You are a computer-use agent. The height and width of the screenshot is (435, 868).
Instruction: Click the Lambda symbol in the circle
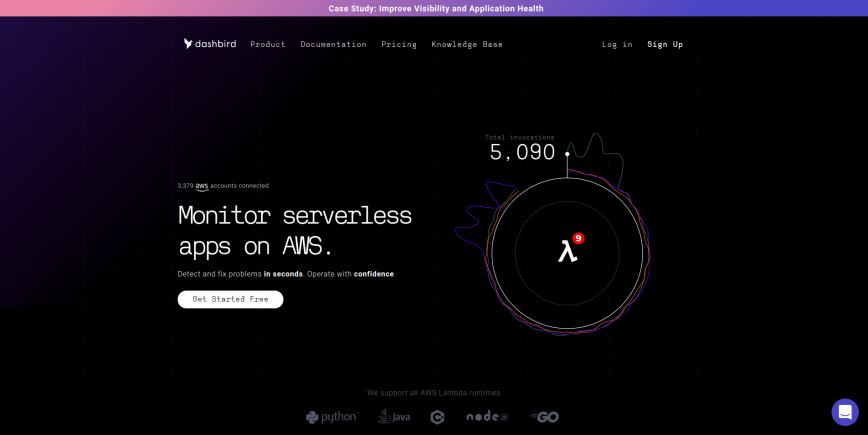(567, 251)
